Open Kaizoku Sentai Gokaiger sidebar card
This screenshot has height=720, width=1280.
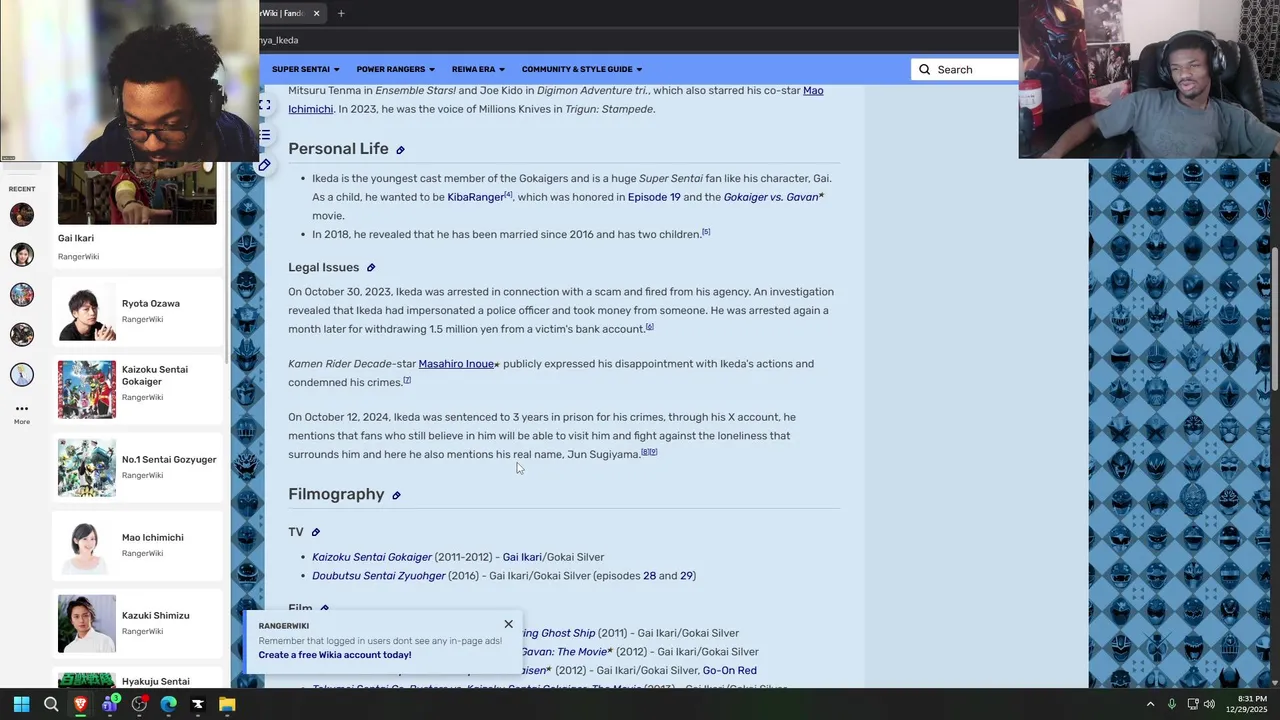pos(137,389)
